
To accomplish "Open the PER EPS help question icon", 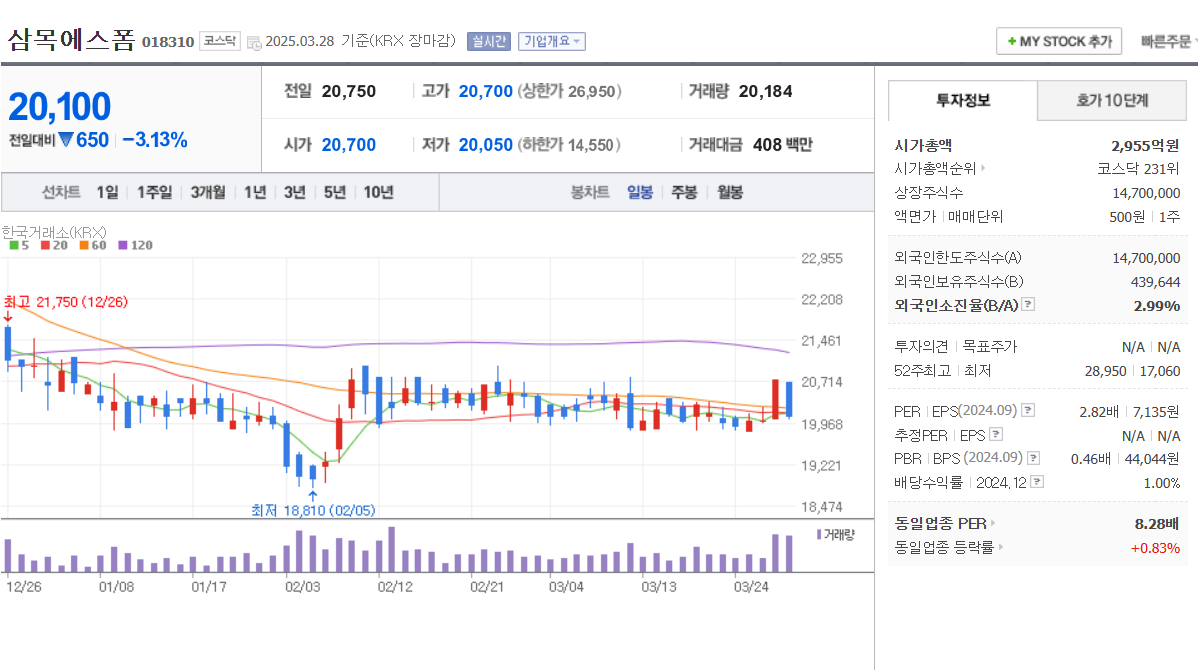I will click(1028, 410).
